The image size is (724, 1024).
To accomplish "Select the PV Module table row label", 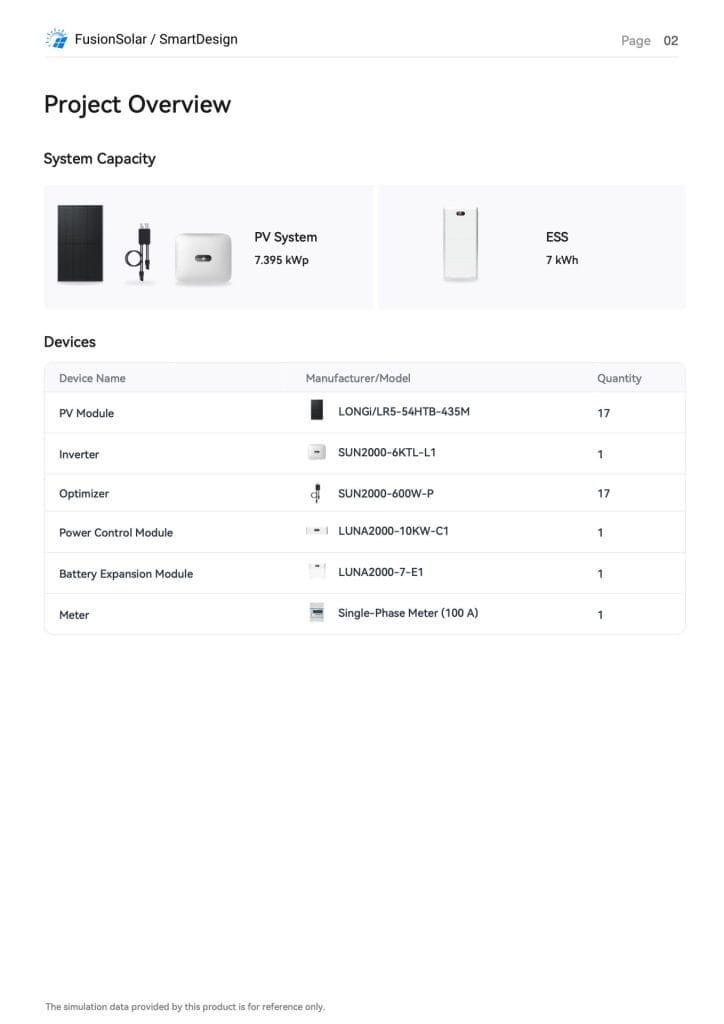I will tap(86, 413).
